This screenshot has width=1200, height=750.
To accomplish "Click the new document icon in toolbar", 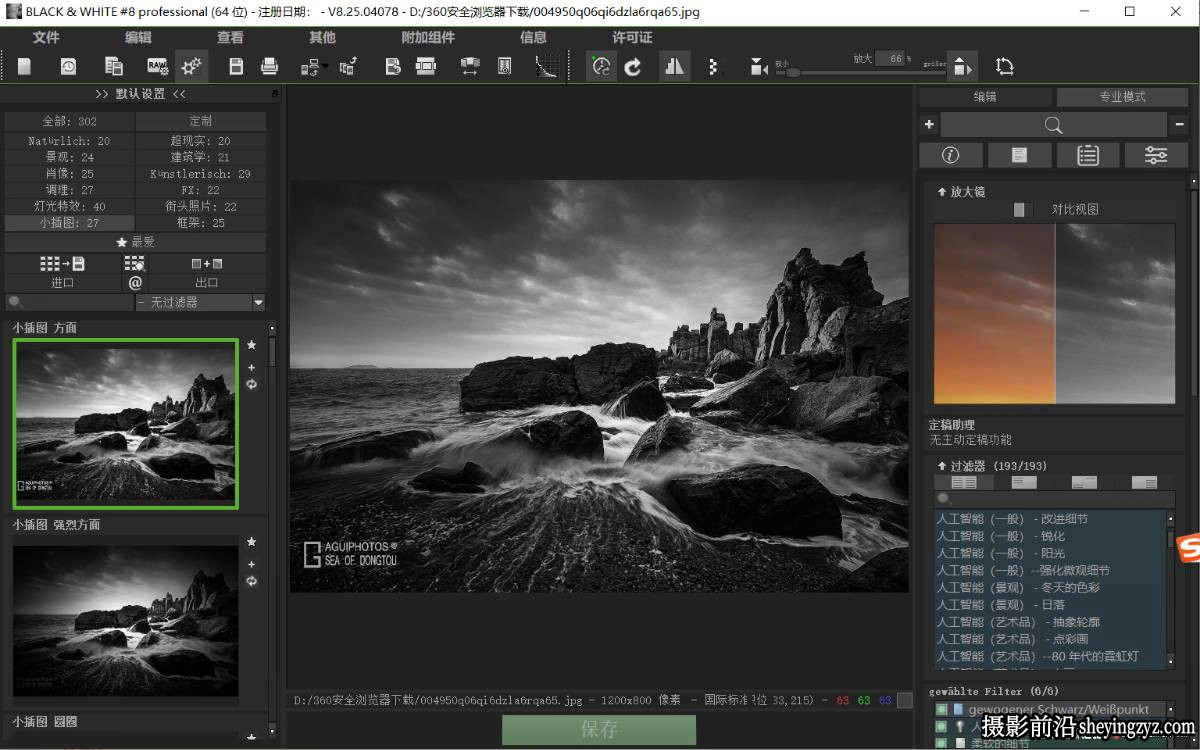I will point(25,67).
